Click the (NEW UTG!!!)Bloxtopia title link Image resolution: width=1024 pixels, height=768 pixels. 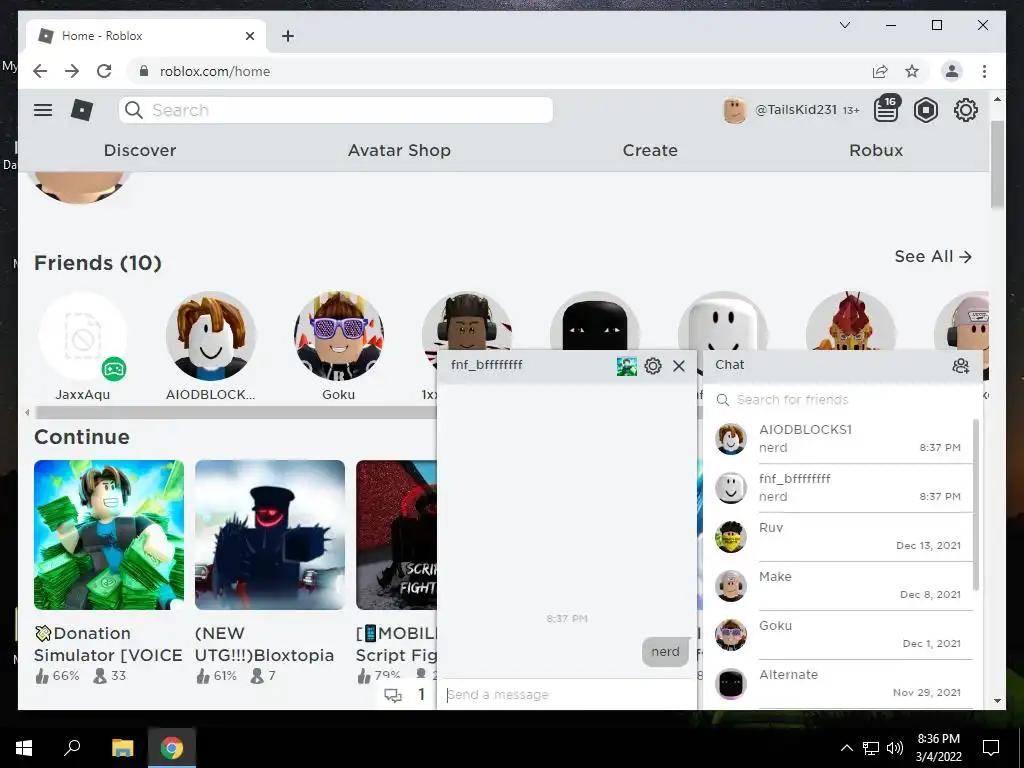click(x=264, y=644)
